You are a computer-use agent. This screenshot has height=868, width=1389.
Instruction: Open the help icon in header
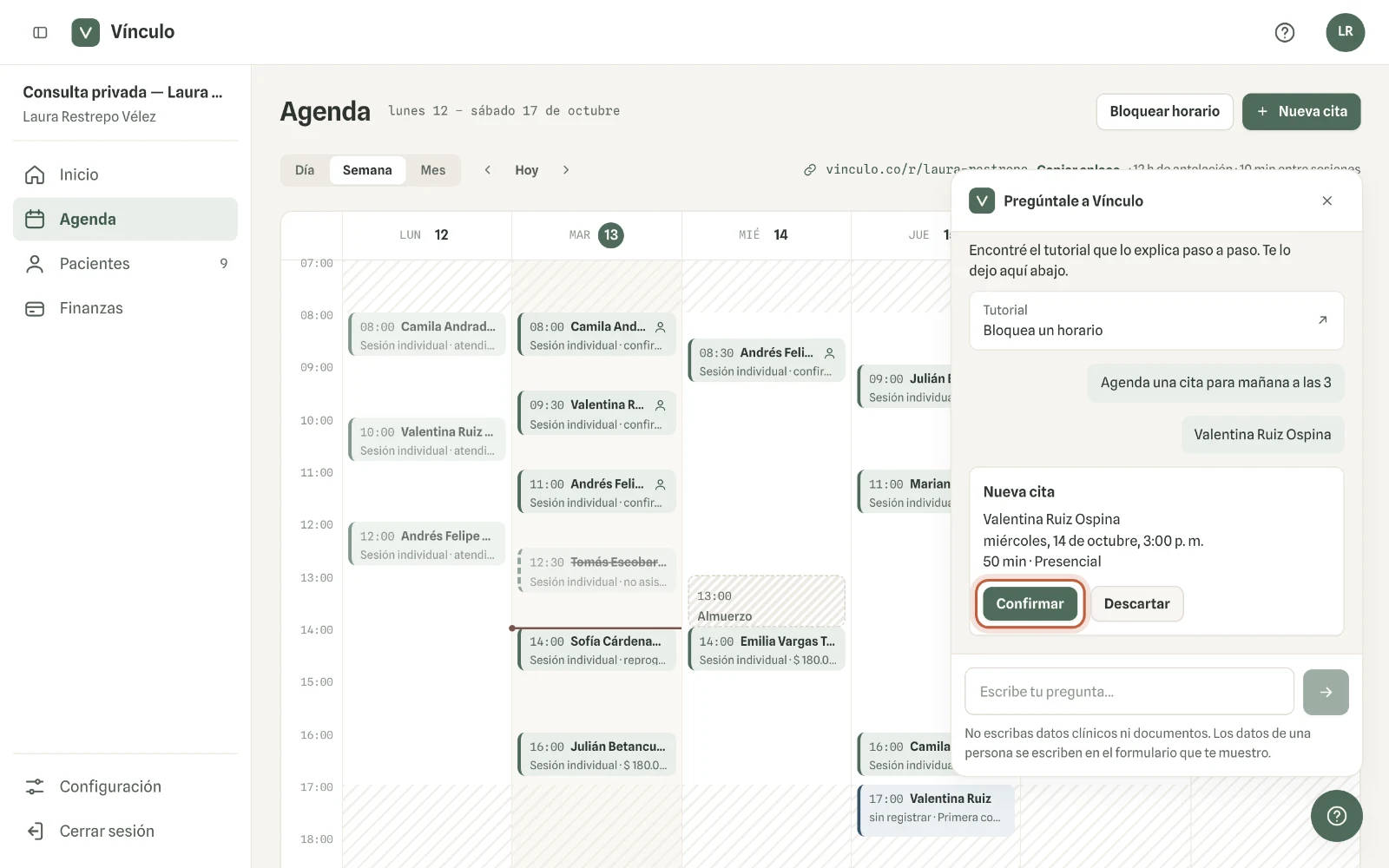click(x=1285, y=32)
